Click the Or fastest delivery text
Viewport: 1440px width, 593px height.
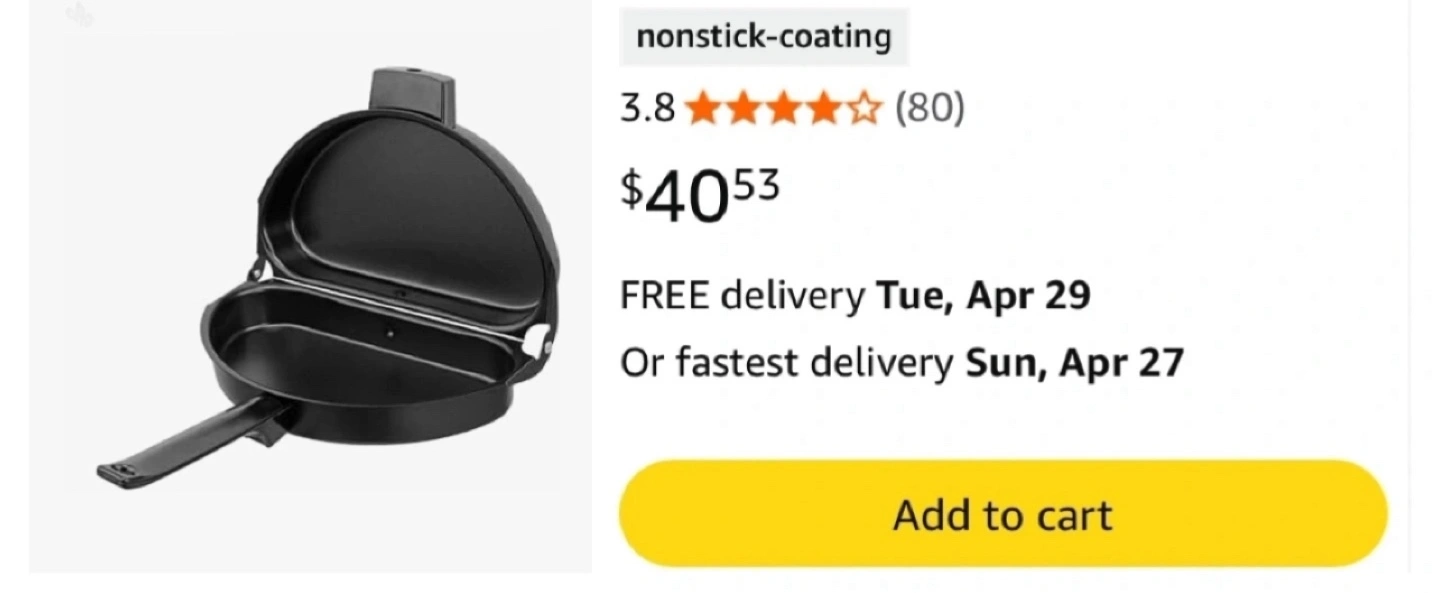[x=786, y=363]
